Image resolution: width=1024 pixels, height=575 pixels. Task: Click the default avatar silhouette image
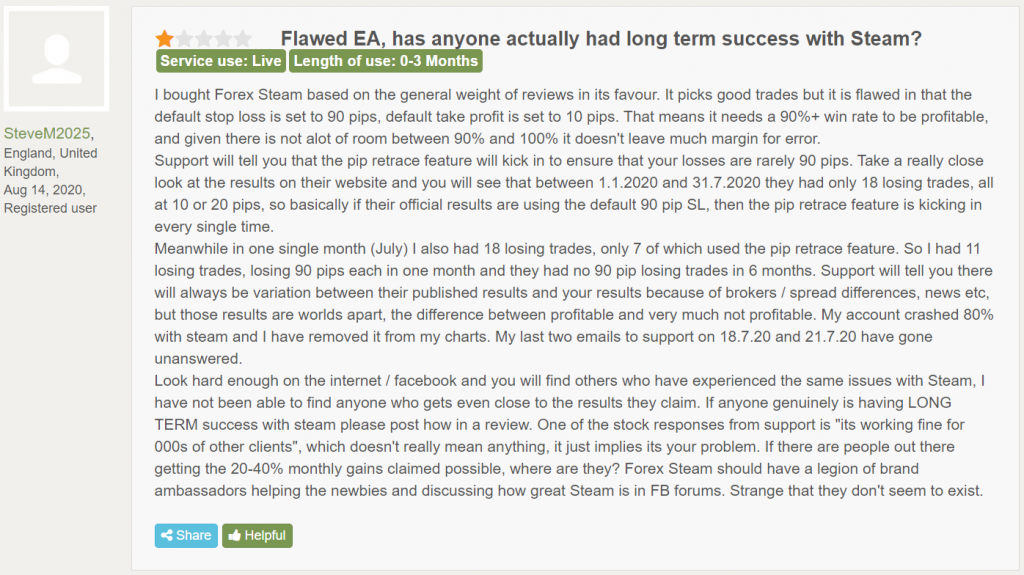point(57,59)
